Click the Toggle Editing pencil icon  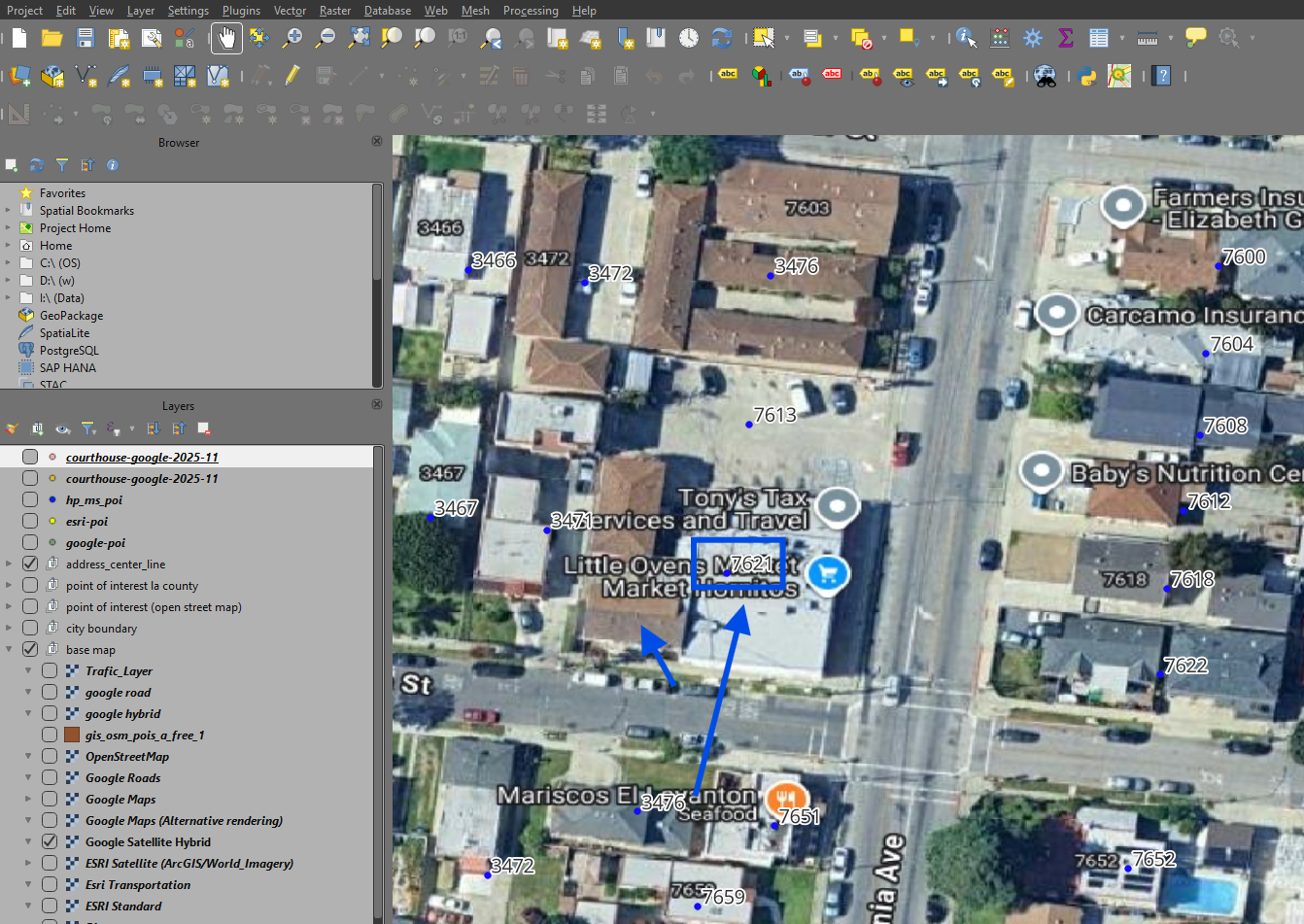pyautogui.click(x=292, y=76)
